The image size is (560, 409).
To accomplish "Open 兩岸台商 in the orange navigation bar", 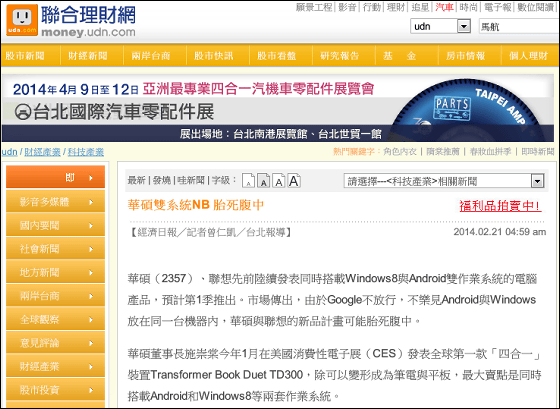I will [151, 56].
